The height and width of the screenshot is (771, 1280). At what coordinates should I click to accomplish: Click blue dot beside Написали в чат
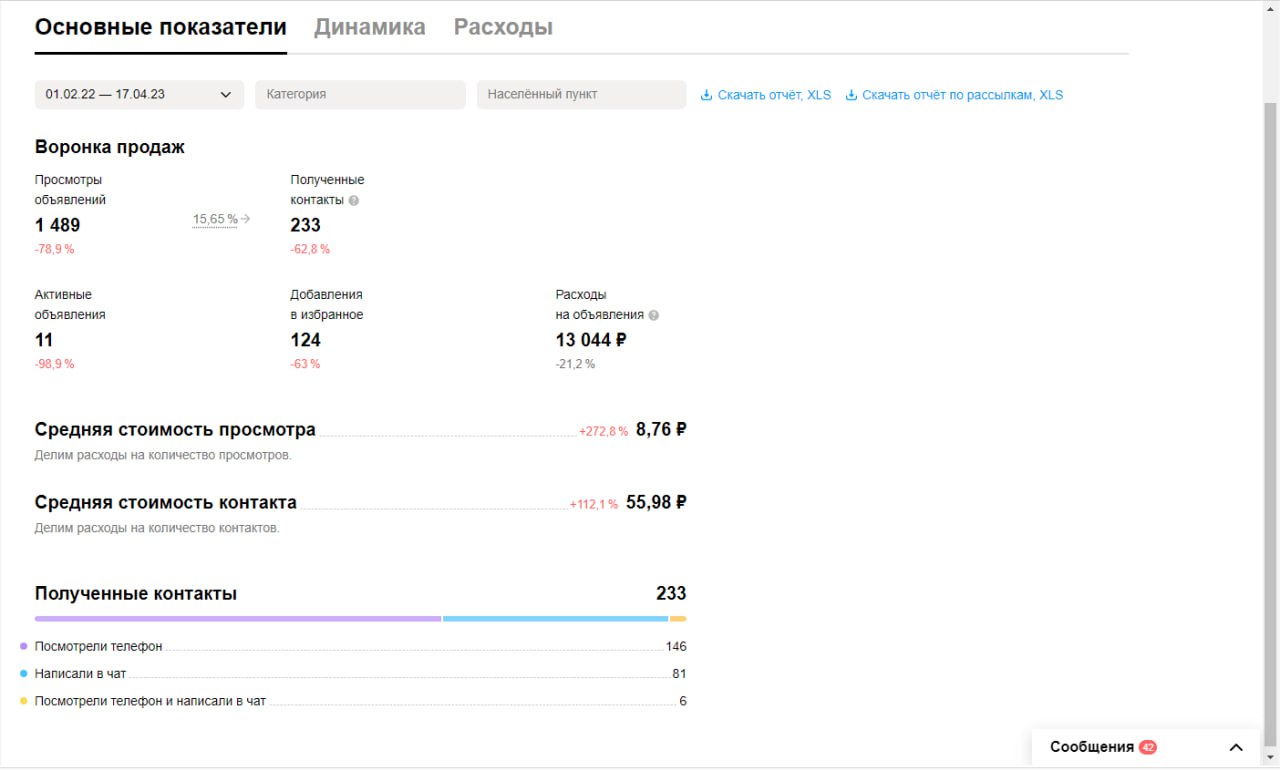click(x=24, y=674)
